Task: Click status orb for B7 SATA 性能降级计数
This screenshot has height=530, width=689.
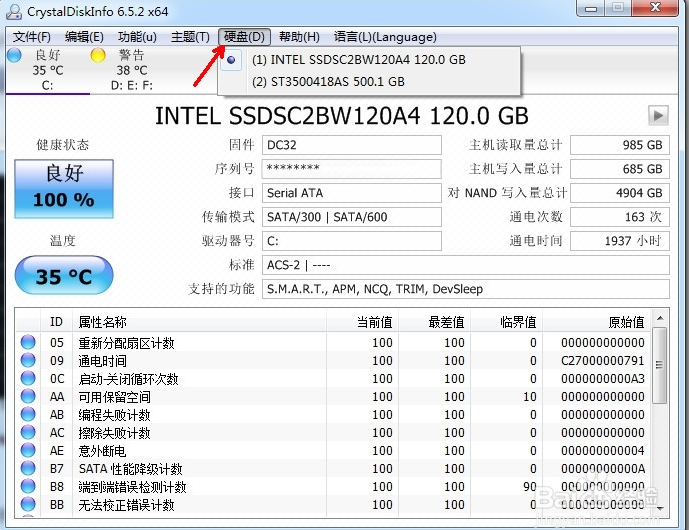Action: pyautogui.click(x=28, y=468)
